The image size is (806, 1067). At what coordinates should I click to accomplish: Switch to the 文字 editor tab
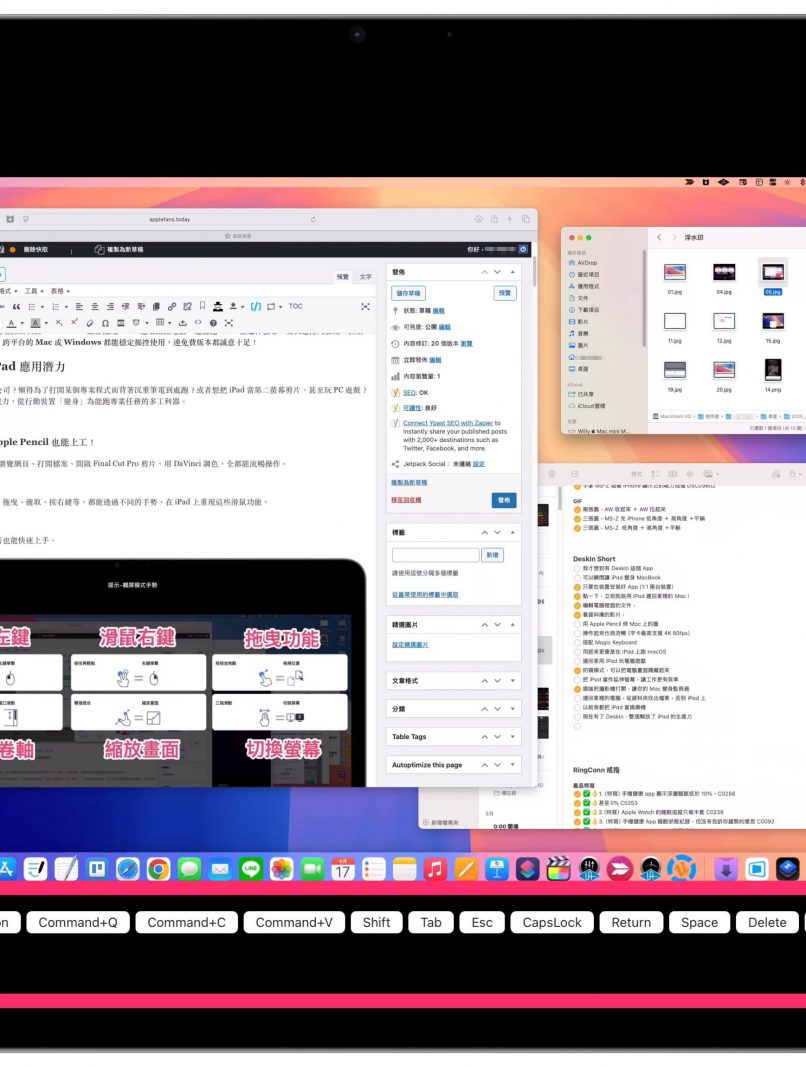(x=366, y=277)
